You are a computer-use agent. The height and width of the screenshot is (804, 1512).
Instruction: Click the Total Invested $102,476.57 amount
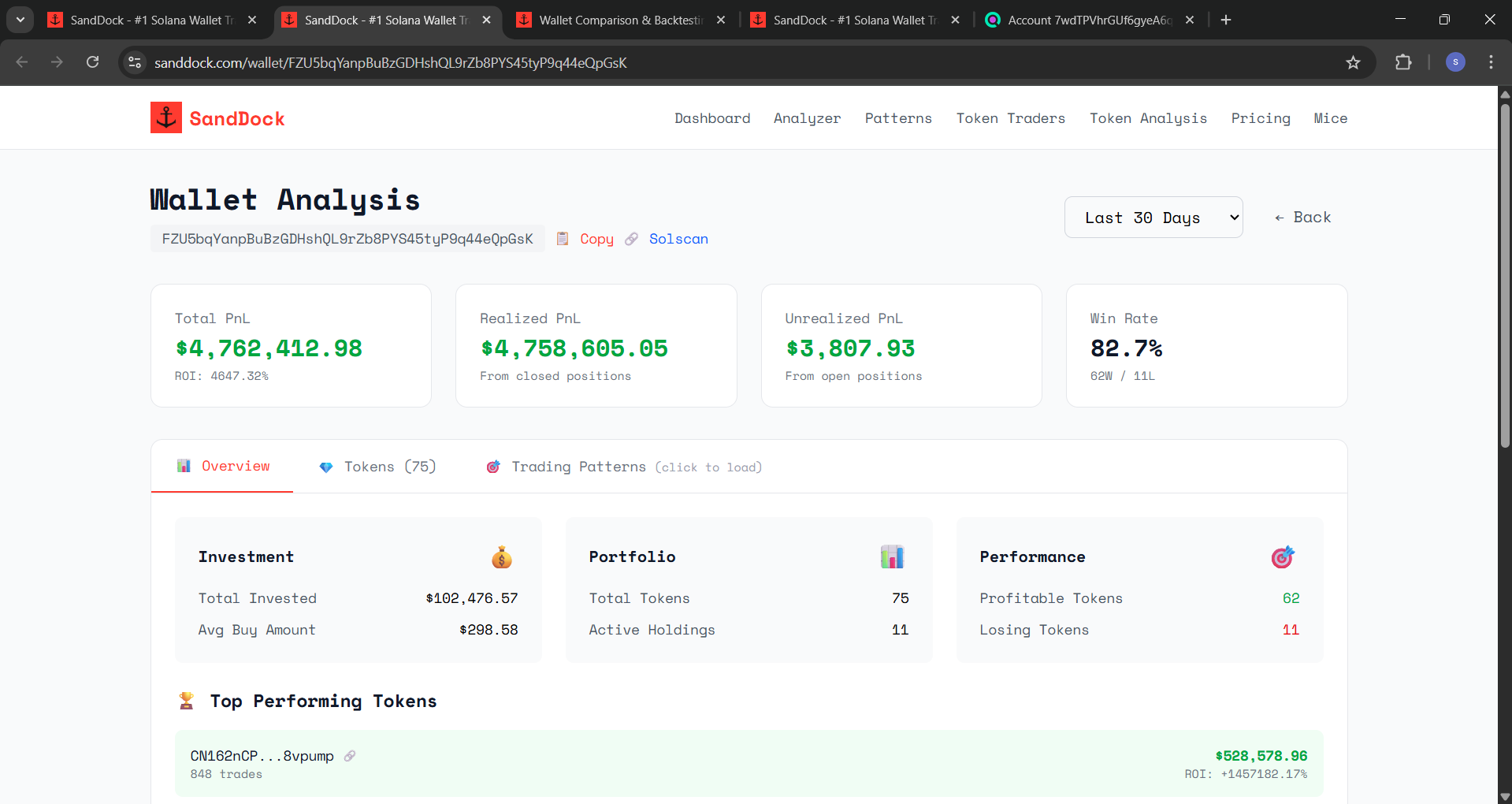coord(472,598)
